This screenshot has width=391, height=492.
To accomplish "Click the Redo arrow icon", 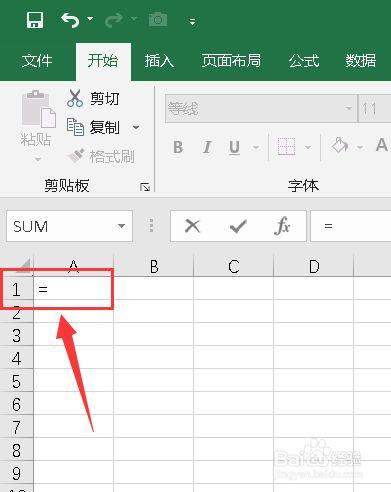I will coord(113,20).
